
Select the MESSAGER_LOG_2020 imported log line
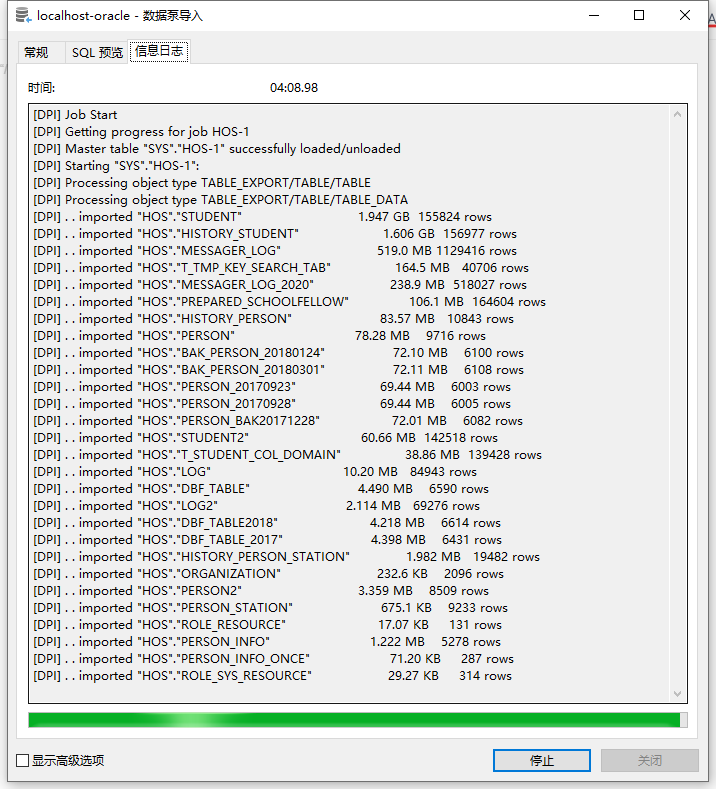point(279,285)
